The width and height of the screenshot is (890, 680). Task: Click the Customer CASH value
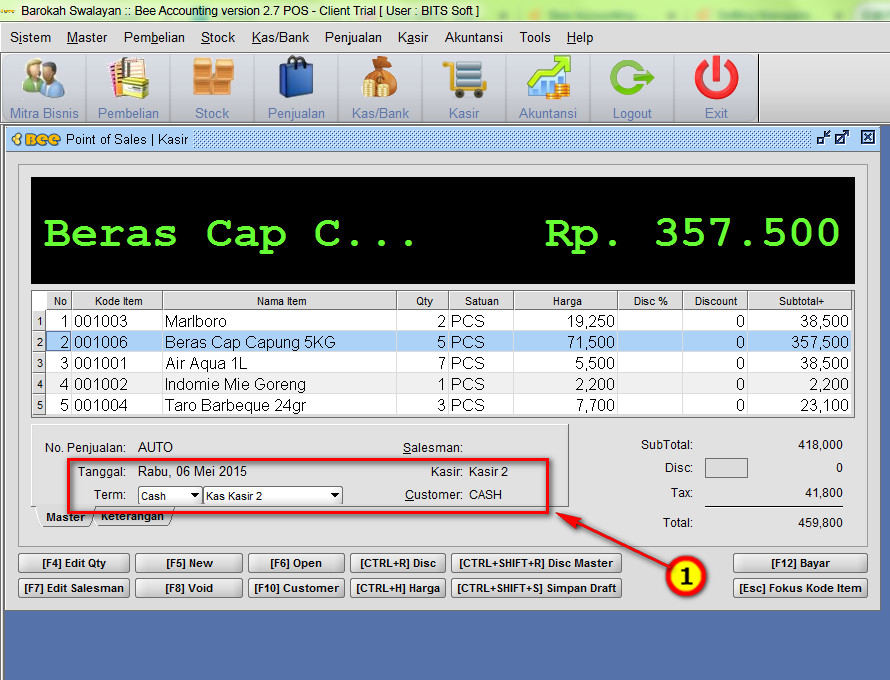[485, 495]
